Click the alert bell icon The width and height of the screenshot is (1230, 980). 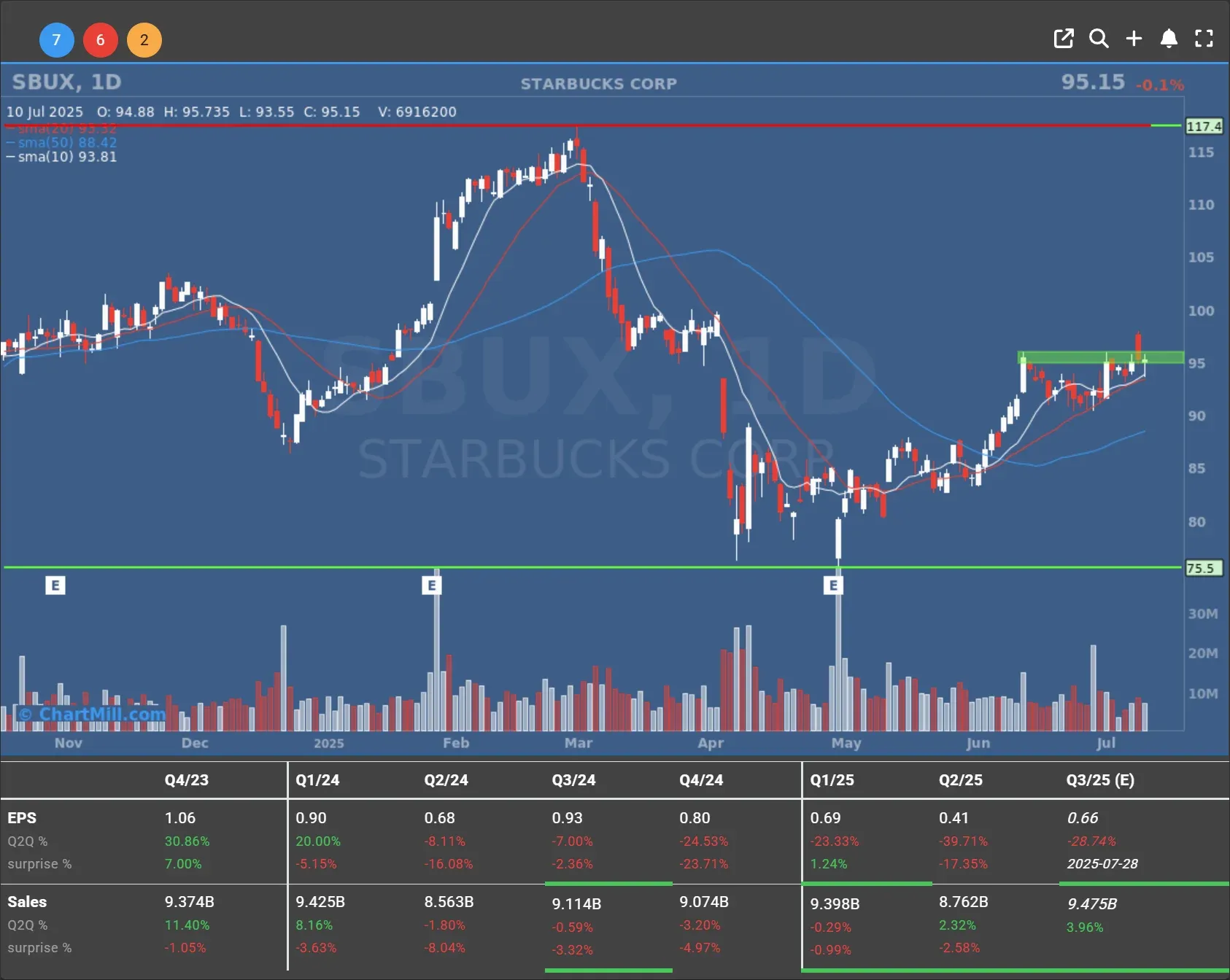(1169, 39)
